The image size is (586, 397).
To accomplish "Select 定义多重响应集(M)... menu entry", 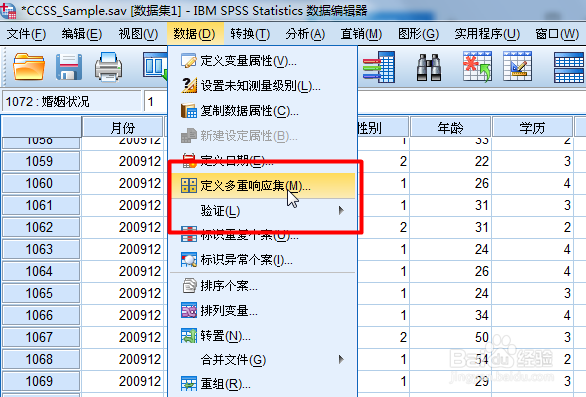I will [263, 185].
